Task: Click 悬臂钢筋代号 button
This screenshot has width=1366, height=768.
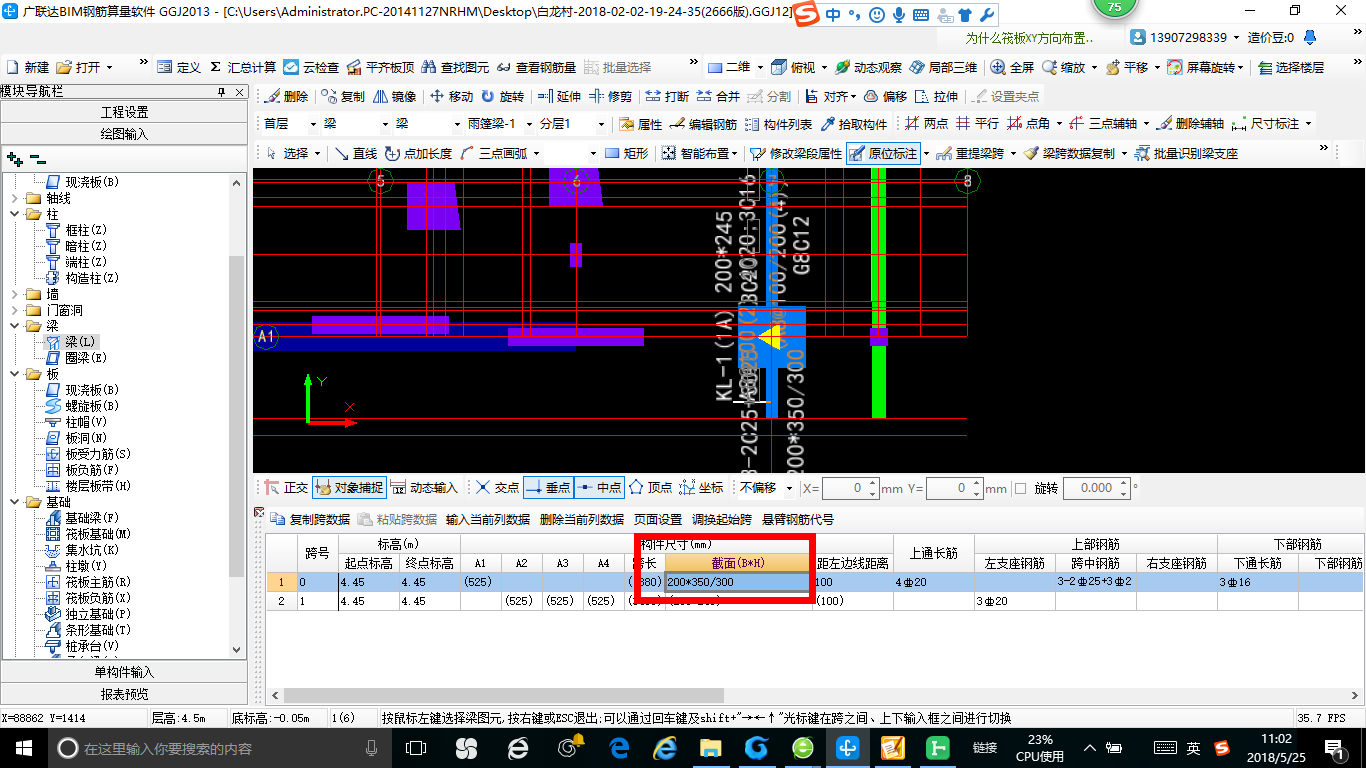Action: (797, 520)
